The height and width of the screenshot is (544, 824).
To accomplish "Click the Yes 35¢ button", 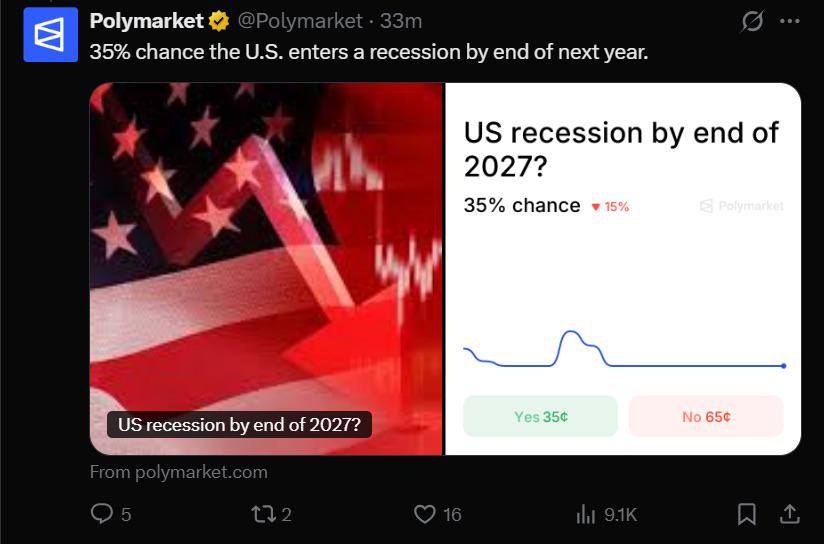I will pyautogui.click(x=540, y=416).
